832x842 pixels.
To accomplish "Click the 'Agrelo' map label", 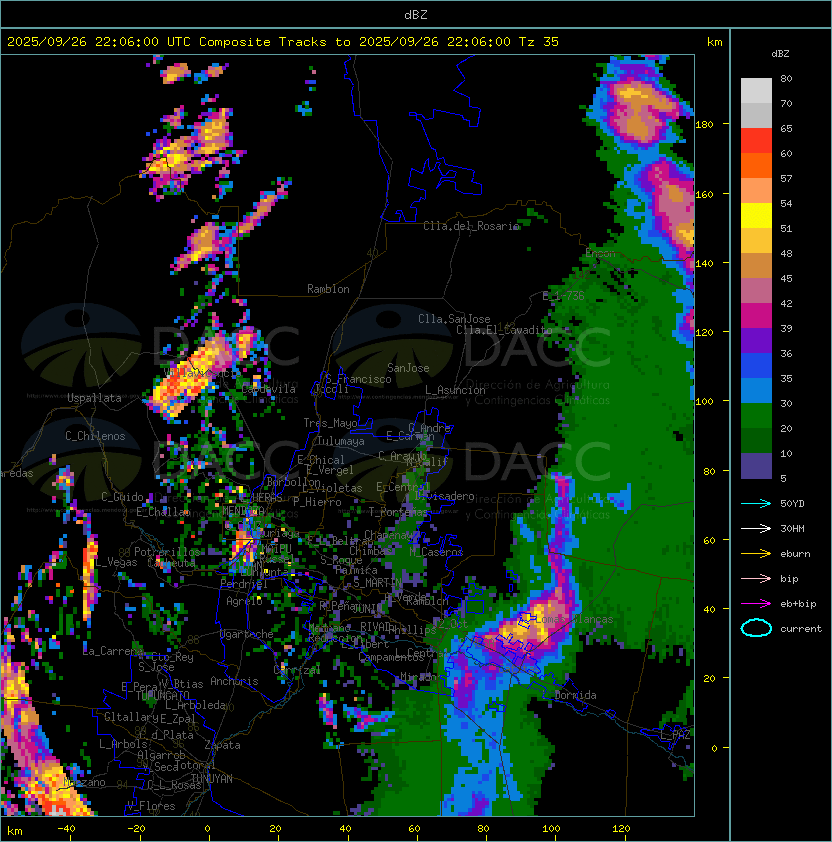I will [244, 601].
